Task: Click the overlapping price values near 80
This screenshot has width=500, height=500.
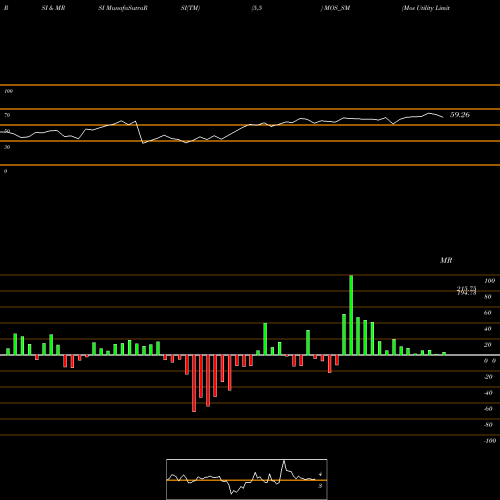Action: click(x=466, y=291)
